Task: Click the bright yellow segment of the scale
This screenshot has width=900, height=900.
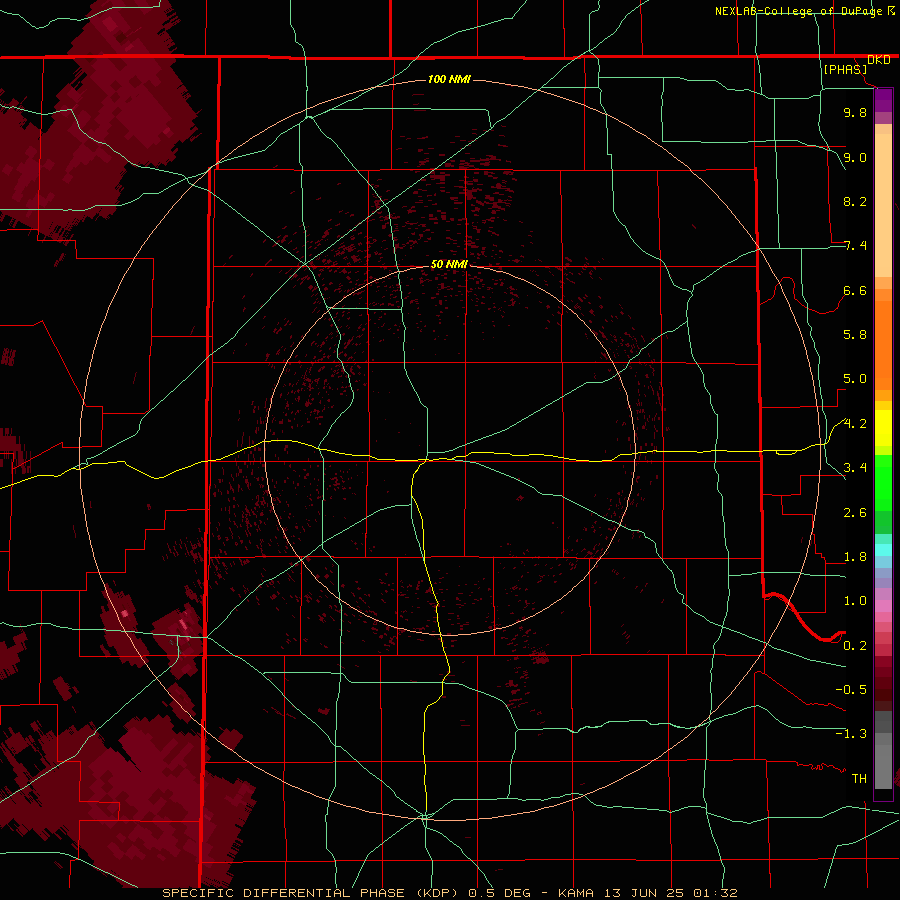Action: [x=883, y=428]
